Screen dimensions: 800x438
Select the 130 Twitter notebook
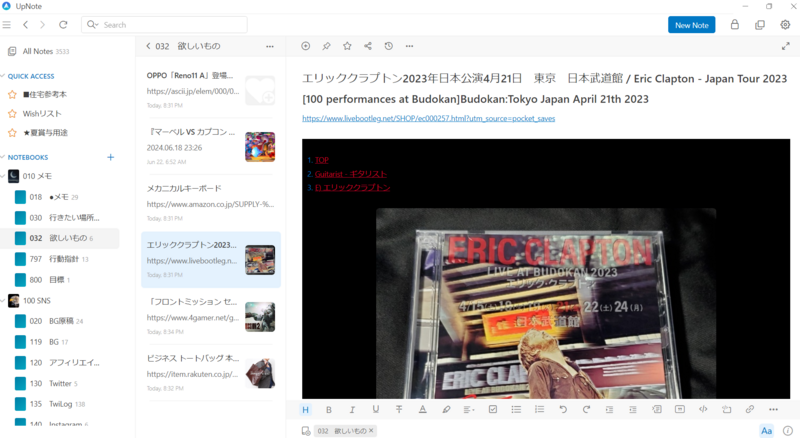click(54, 383)
